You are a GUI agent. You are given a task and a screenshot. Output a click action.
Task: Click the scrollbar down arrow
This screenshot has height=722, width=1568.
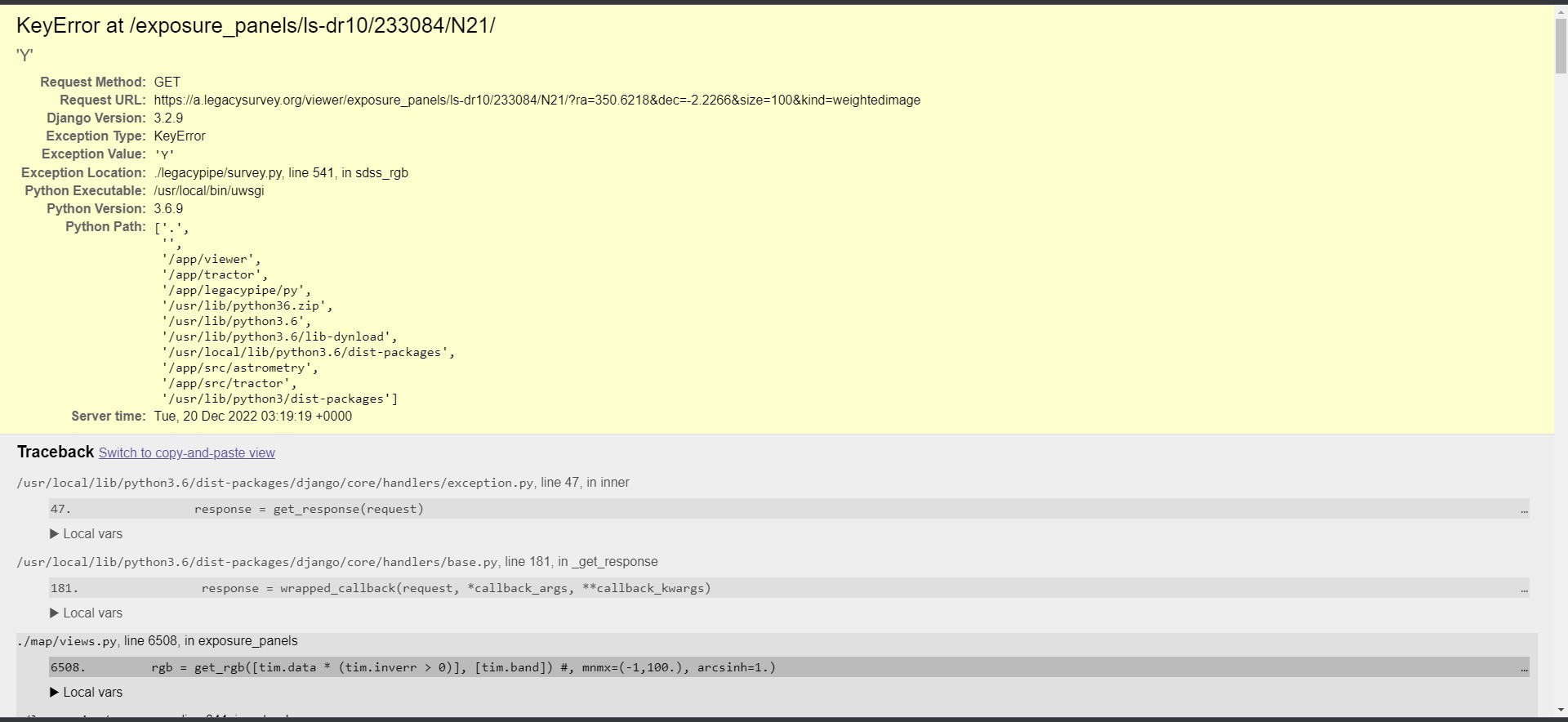coord(1561,711)
